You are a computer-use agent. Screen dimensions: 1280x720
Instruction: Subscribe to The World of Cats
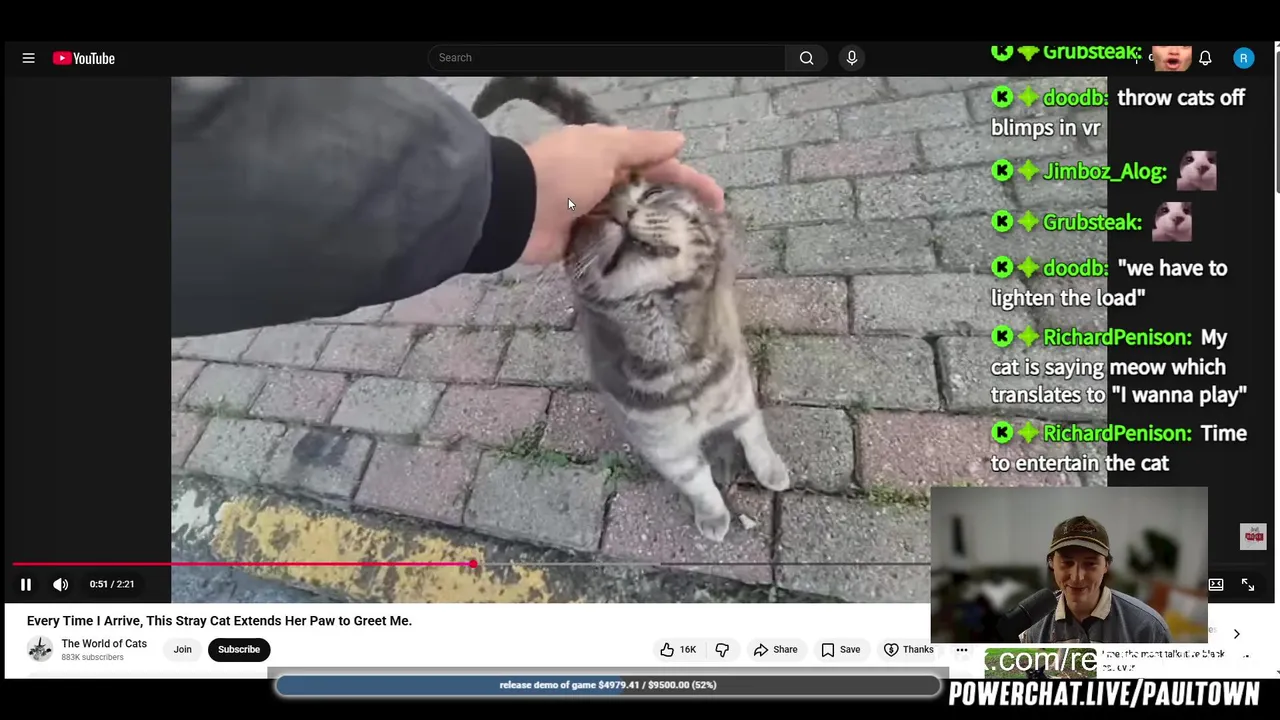(x=239, y=649)
